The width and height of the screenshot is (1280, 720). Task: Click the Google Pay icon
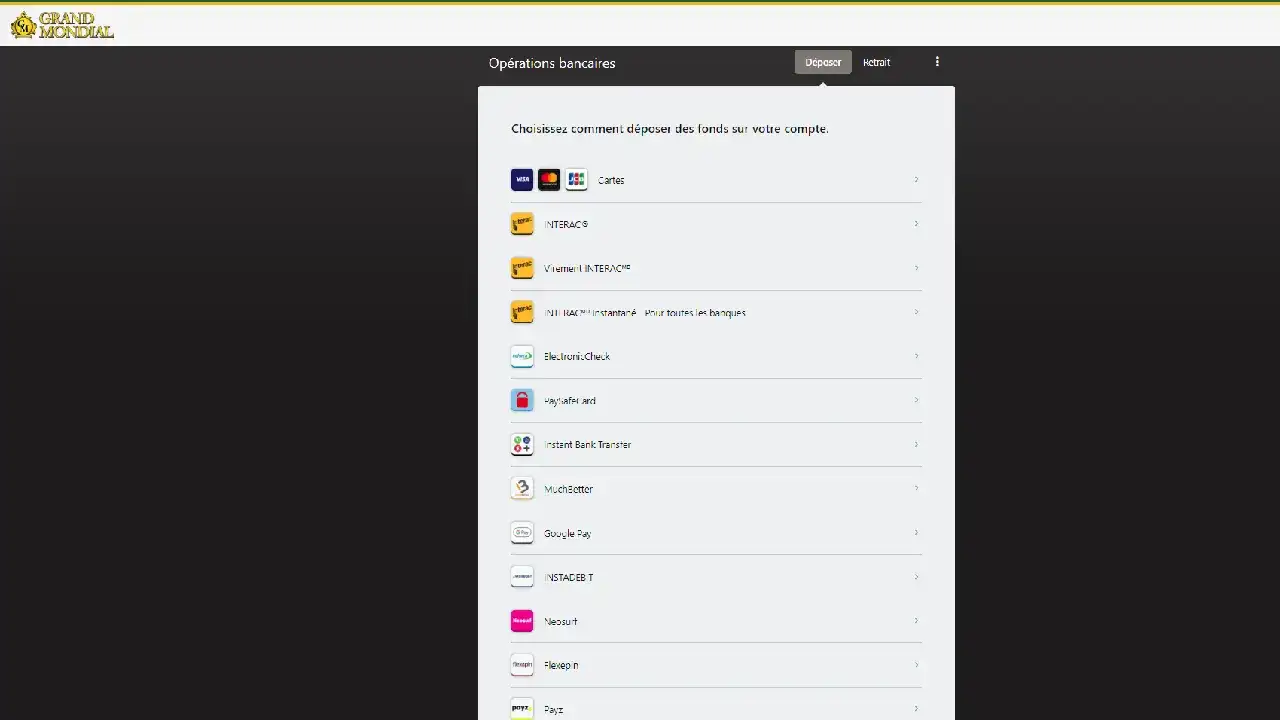[x=522, y=533]
